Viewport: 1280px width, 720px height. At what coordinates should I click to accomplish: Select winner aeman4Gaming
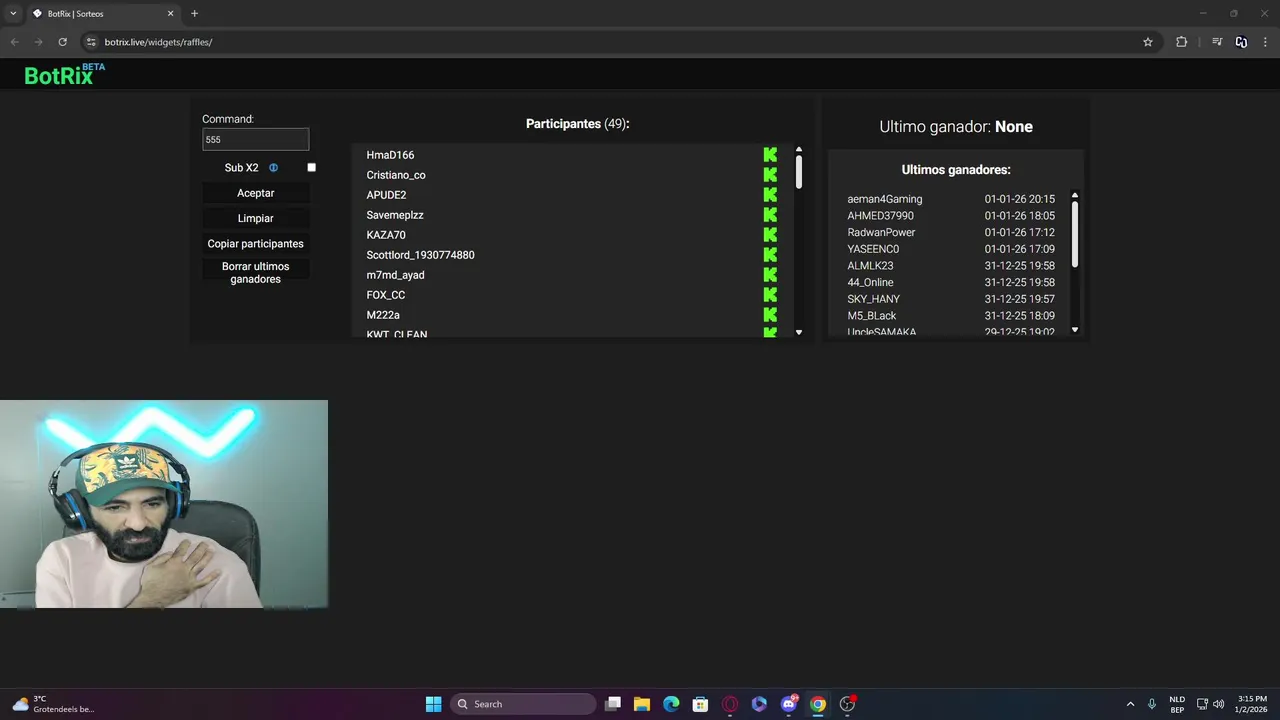click(885, 199)
